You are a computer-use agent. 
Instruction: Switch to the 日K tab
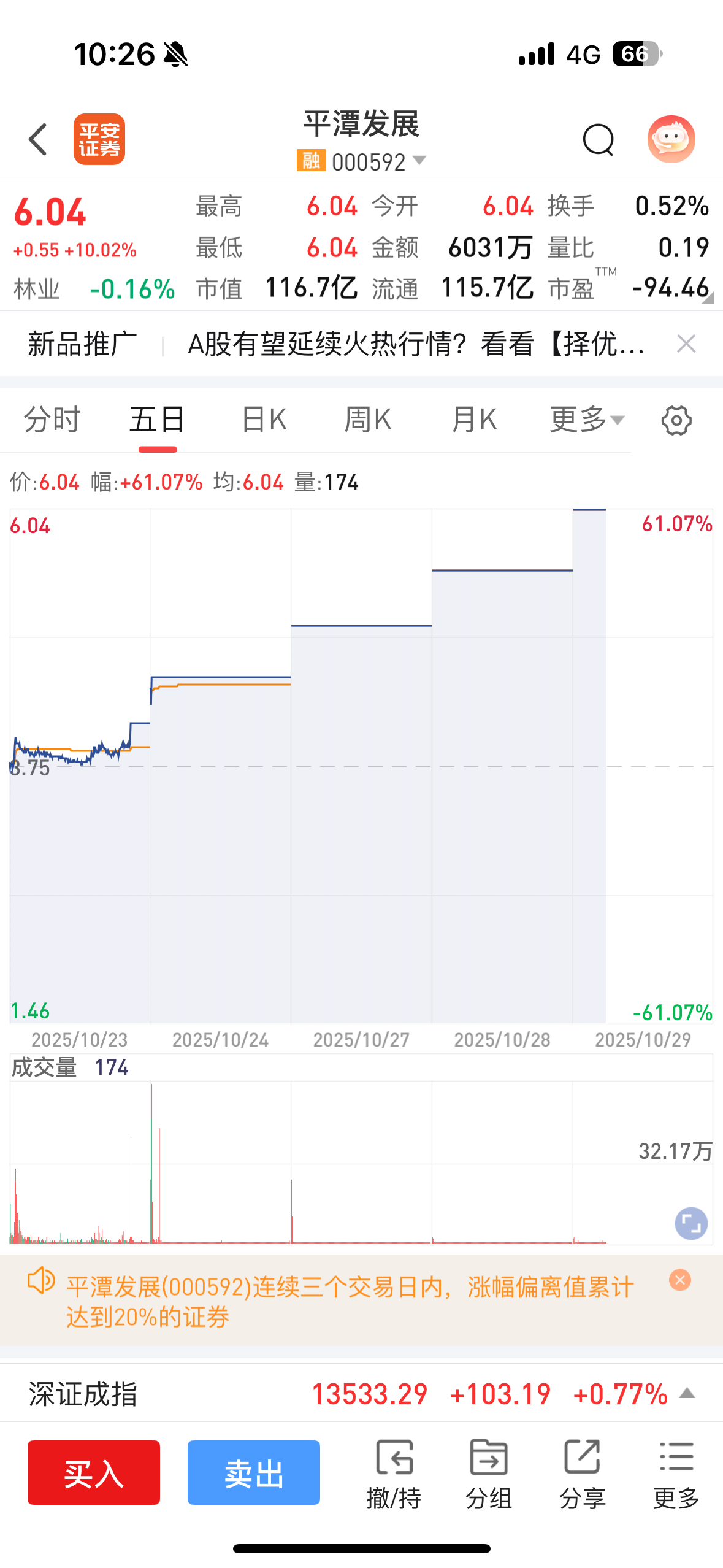pos(264,420)
